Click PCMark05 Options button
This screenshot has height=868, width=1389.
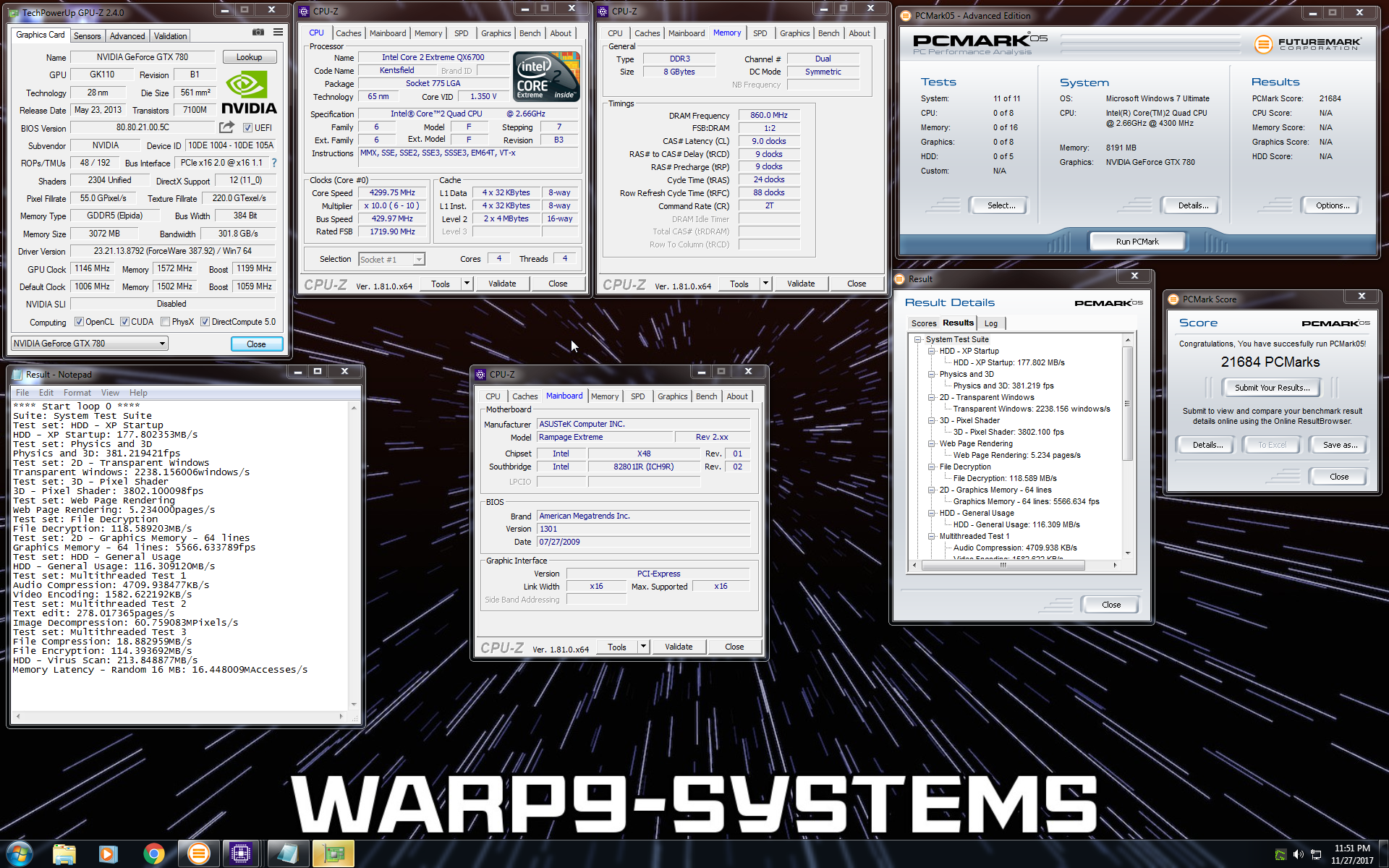pos(1332,205)
